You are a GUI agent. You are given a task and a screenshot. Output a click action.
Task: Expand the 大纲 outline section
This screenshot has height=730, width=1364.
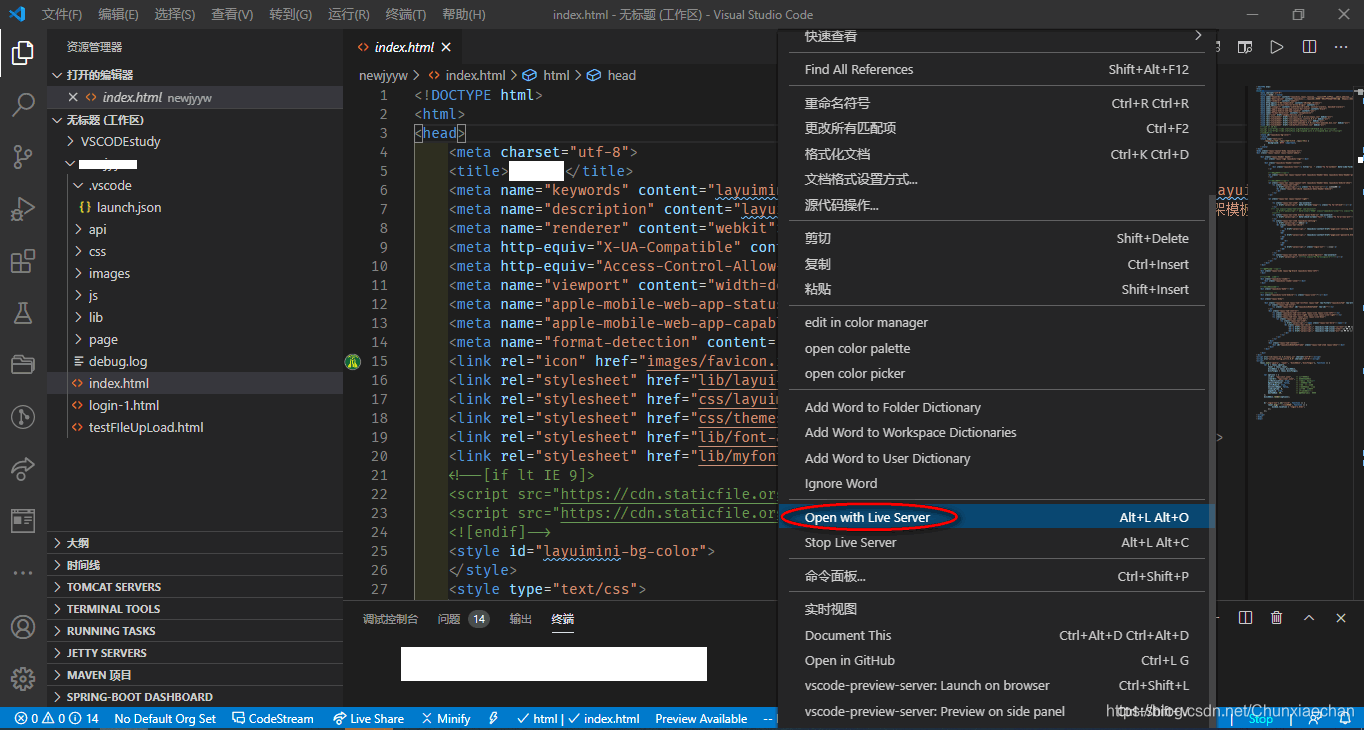(x=195, y=543)
